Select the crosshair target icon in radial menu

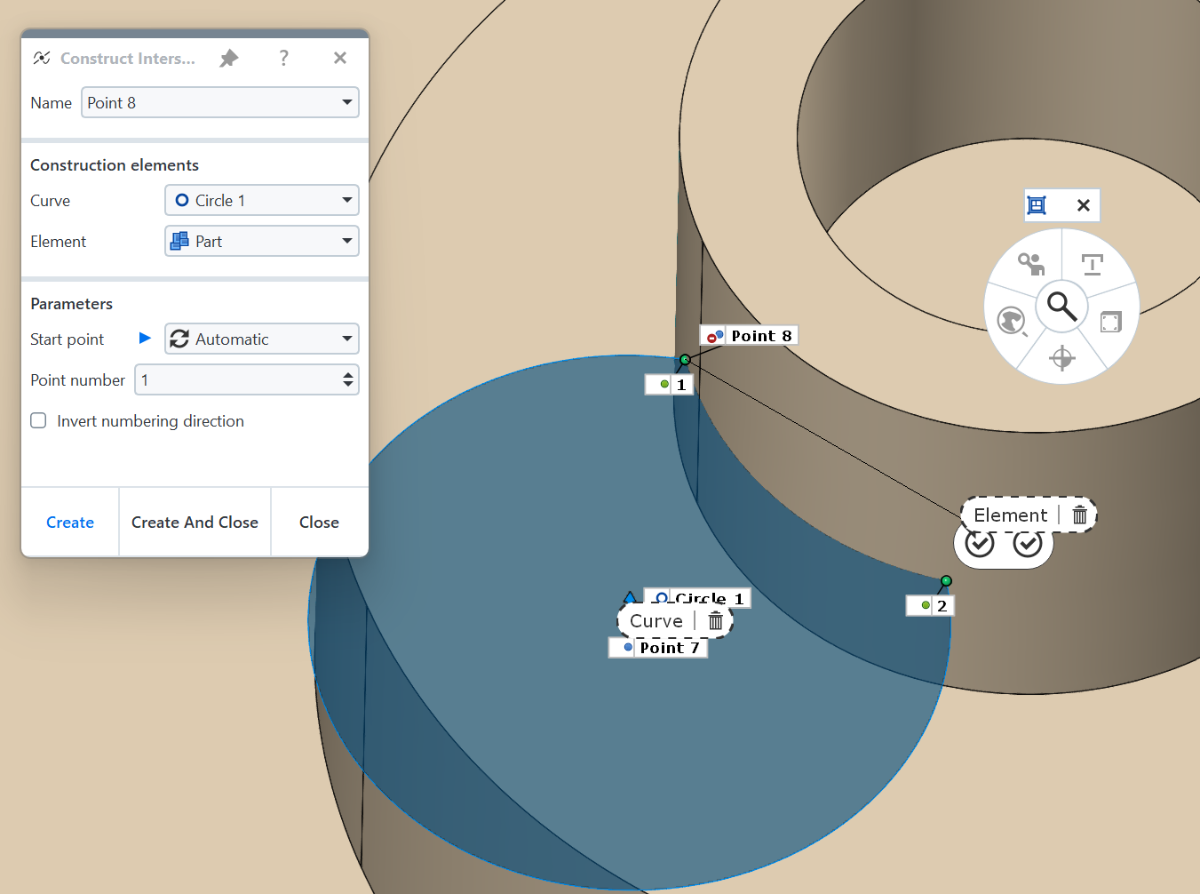[x=1063, y=358]
